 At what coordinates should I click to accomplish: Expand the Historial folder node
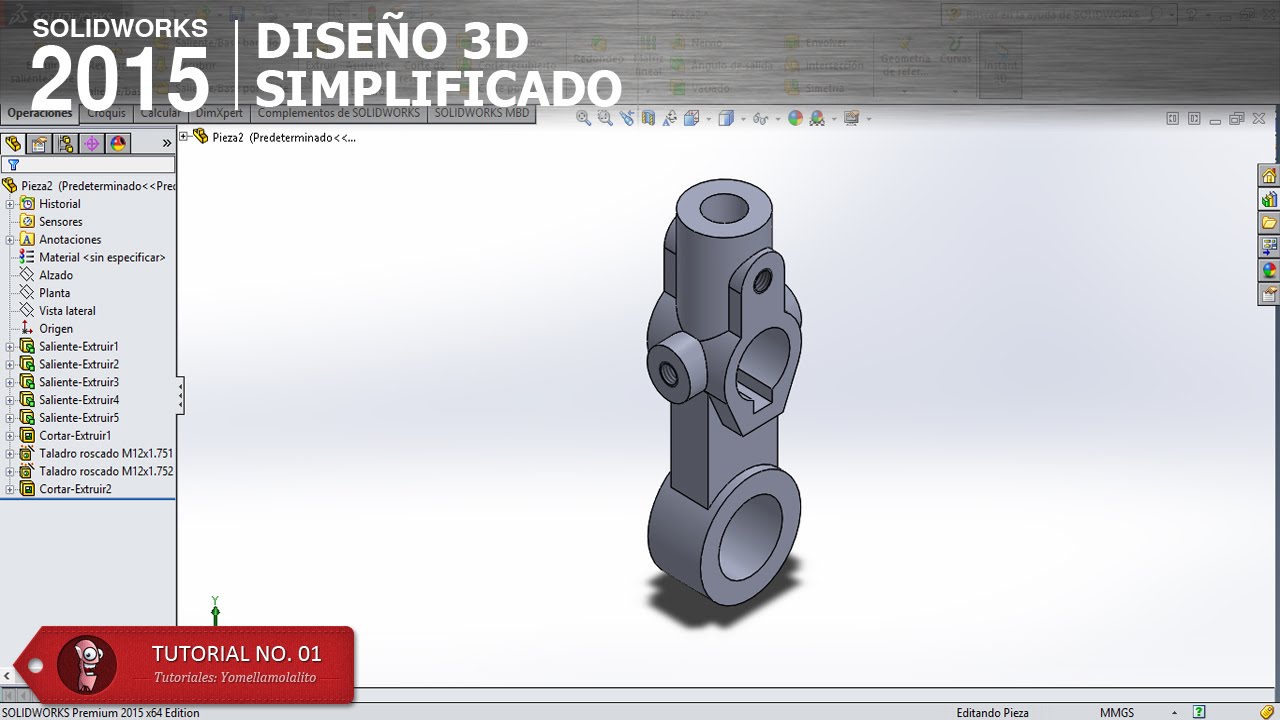(x=10, y=204)
